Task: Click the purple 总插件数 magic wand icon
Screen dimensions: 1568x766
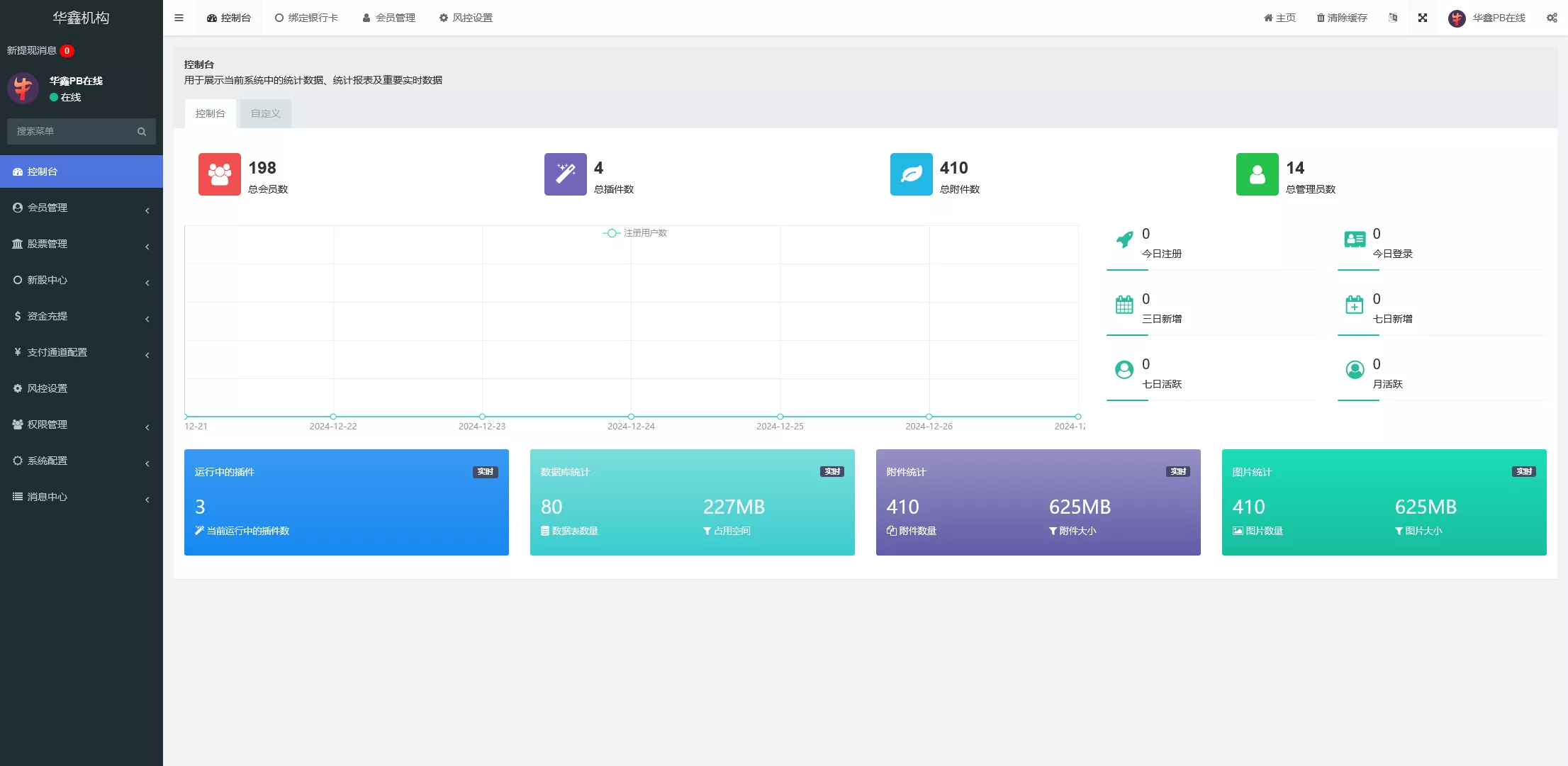Action: pyautogui.click(x=565, y=174)
